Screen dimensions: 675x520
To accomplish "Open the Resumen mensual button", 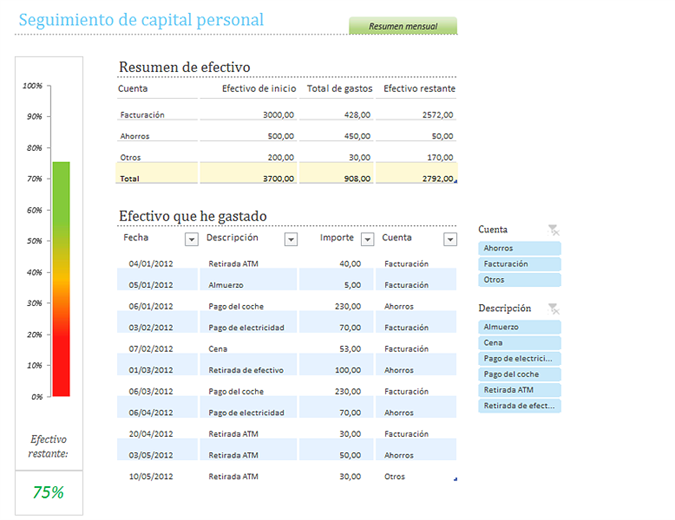I will pyautogui.click(x=403, y=26).
